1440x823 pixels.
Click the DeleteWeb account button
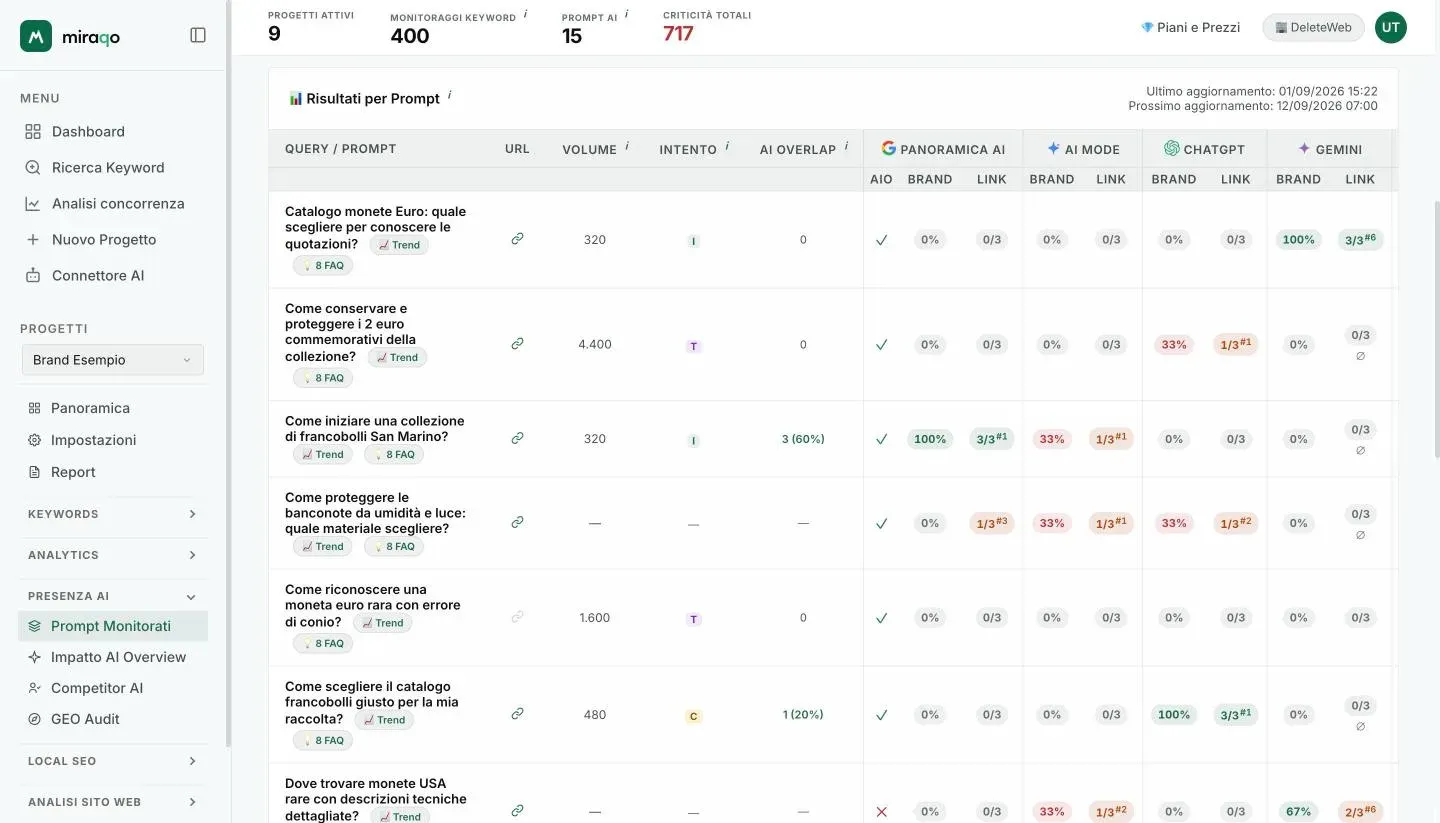point(1313,27)
